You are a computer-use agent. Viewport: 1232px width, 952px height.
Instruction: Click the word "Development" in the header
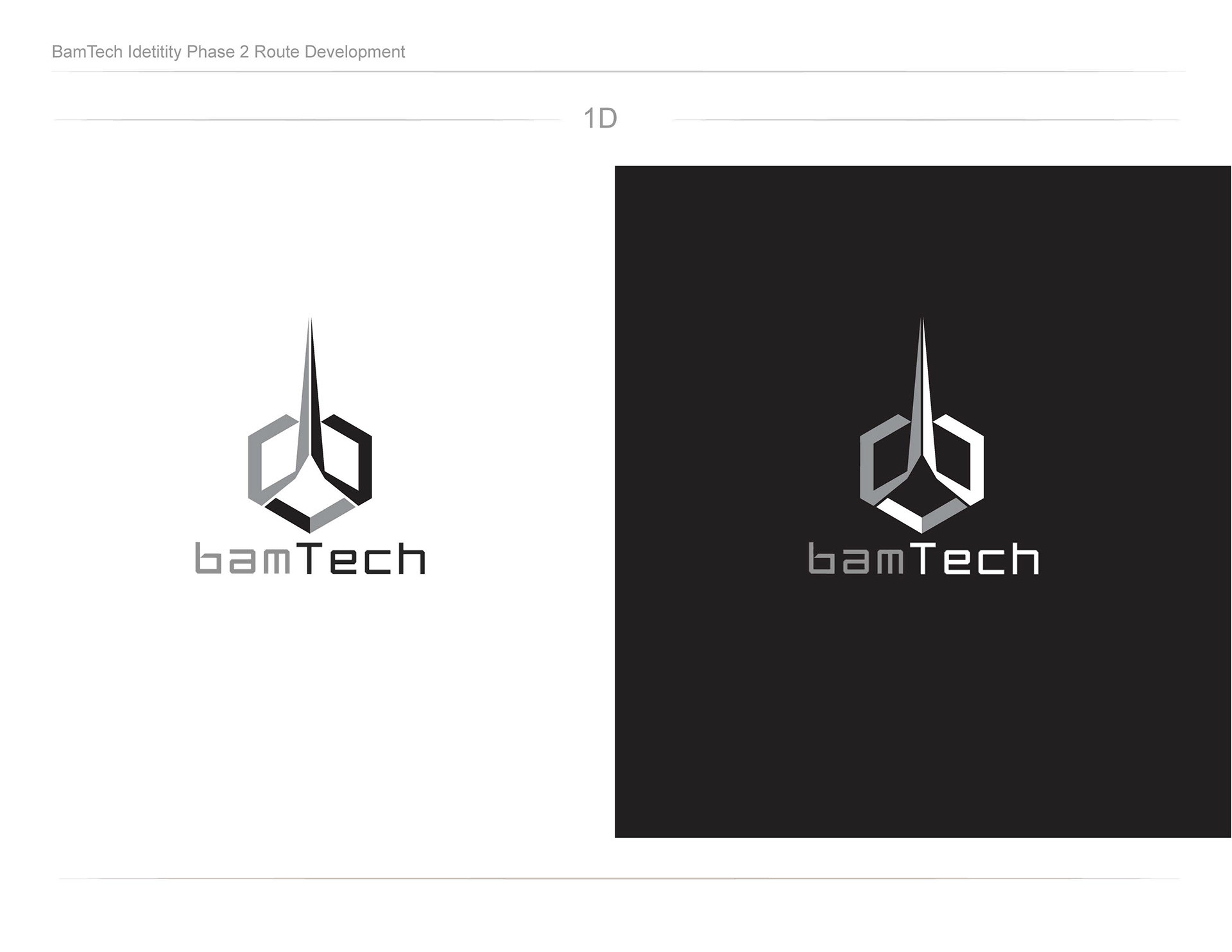[354, 52]
